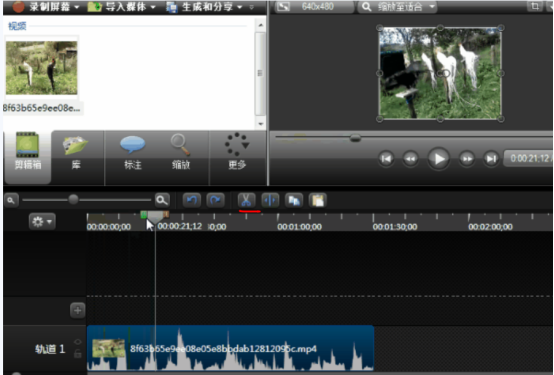The height and width of the screenshot is (375, 554).
Task: Click the 00:02:00;00 ruler mark
Action: 490,227
